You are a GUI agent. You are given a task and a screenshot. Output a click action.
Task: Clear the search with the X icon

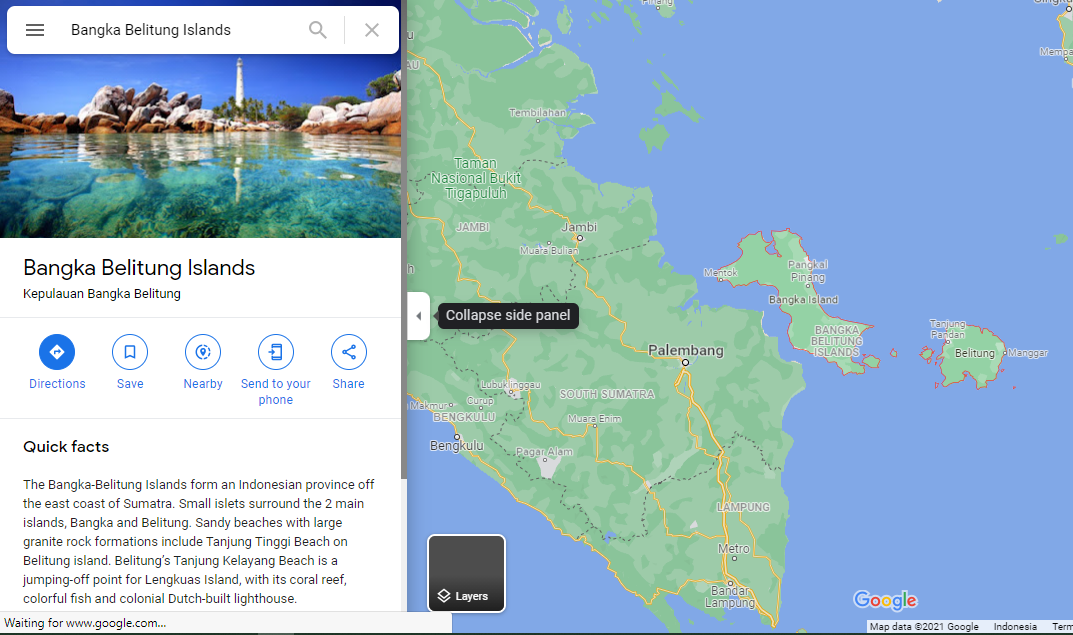pos(372,30)
